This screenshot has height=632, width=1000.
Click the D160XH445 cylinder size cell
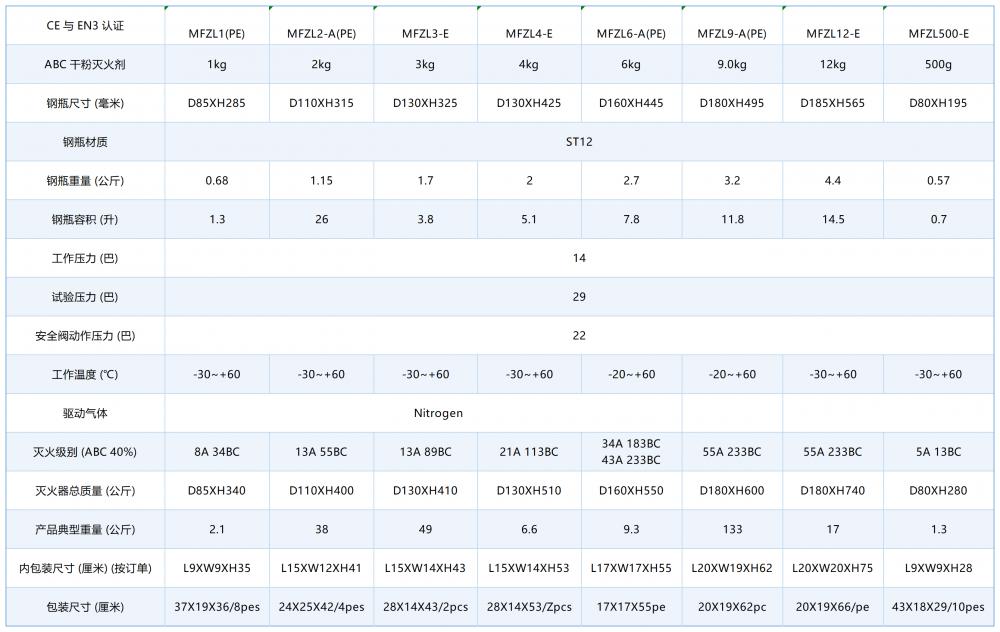631,103
